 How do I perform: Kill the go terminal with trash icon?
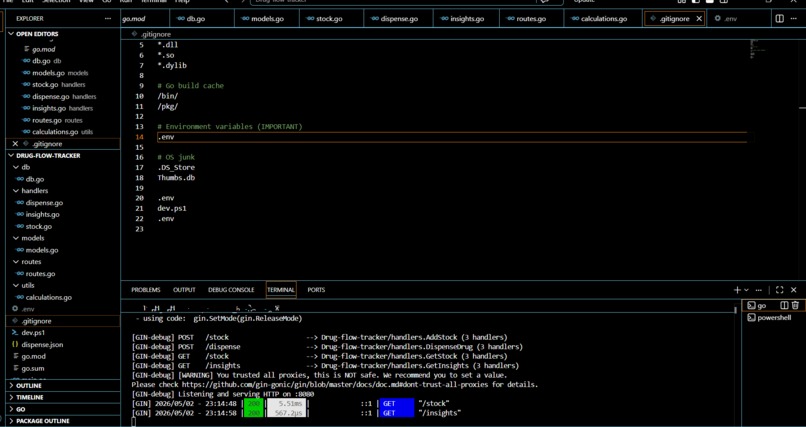coord(795,305)
